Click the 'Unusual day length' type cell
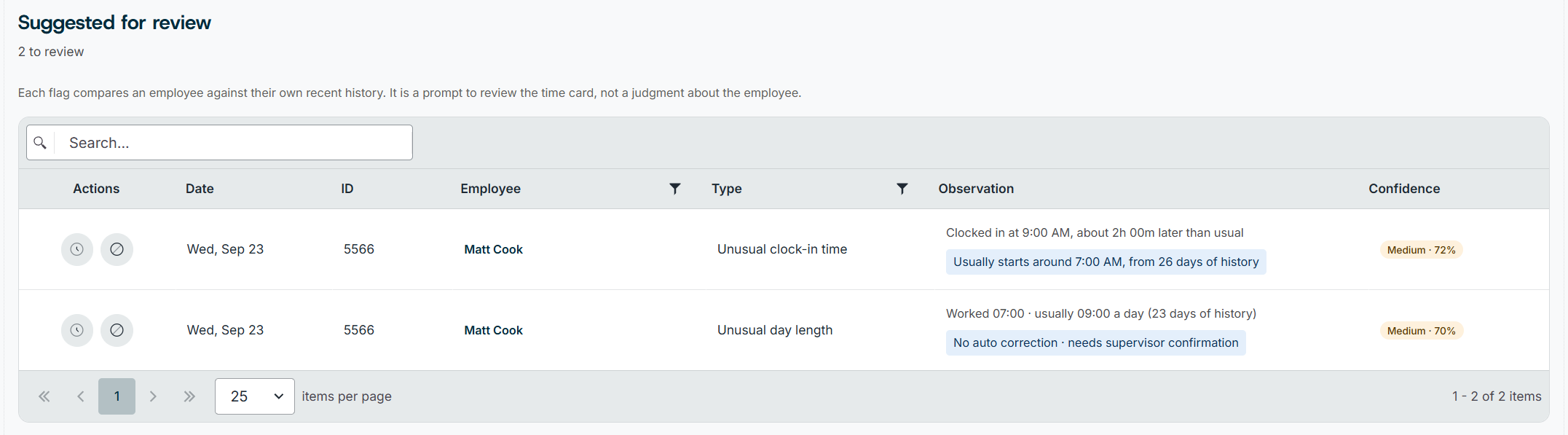This screenshot has height=435, width=1568. click(x=775, y=330)
